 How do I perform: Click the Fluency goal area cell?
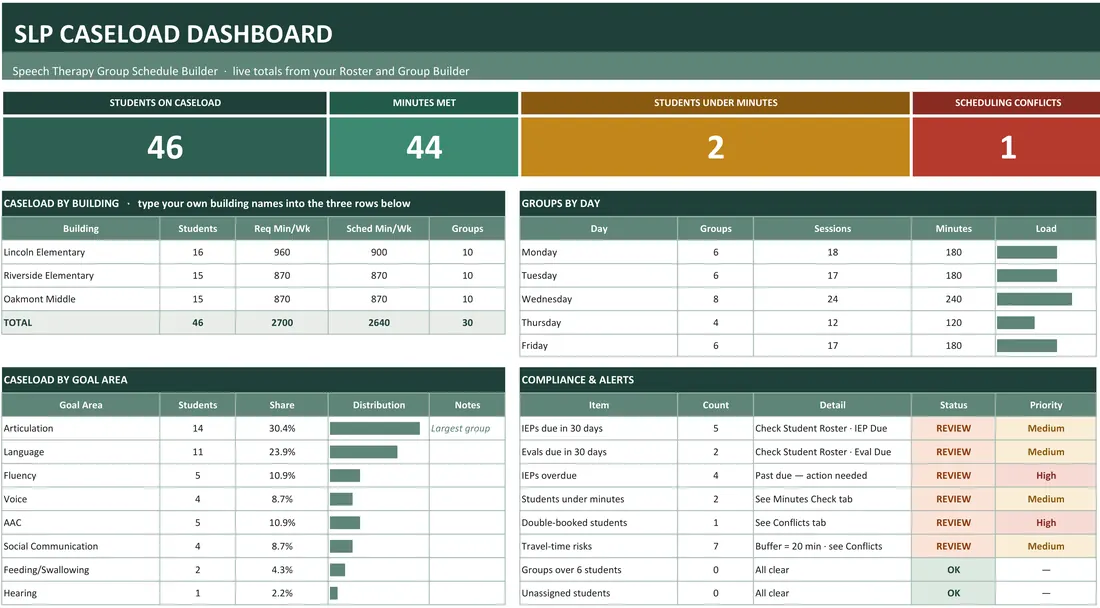(80, 475)
